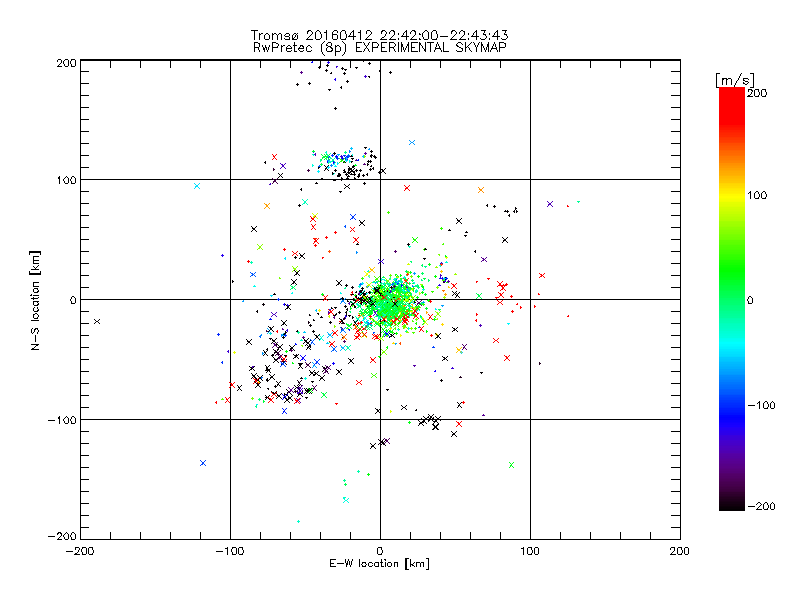This screenshot has width=800, height=600.
Task: Click the colorbar '0' label
Action: 750,300
